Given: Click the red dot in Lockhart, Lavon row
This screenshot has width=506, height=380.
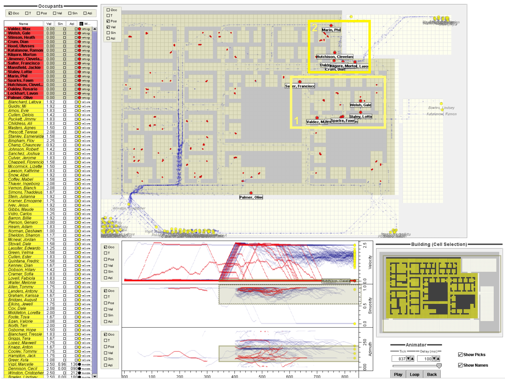Looking at the screenshot, I should [x=79, y=93].
